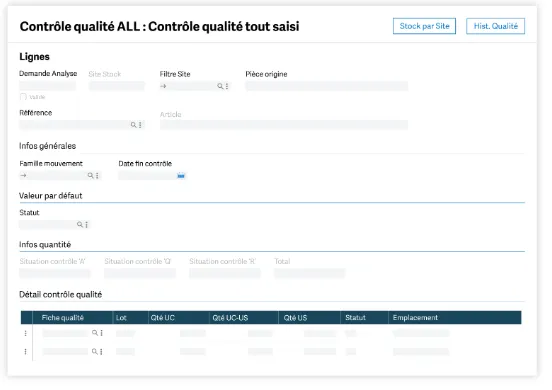Click second row Fiche qualité cell
This screenshot has height=390, width=552.
[65, 352]
